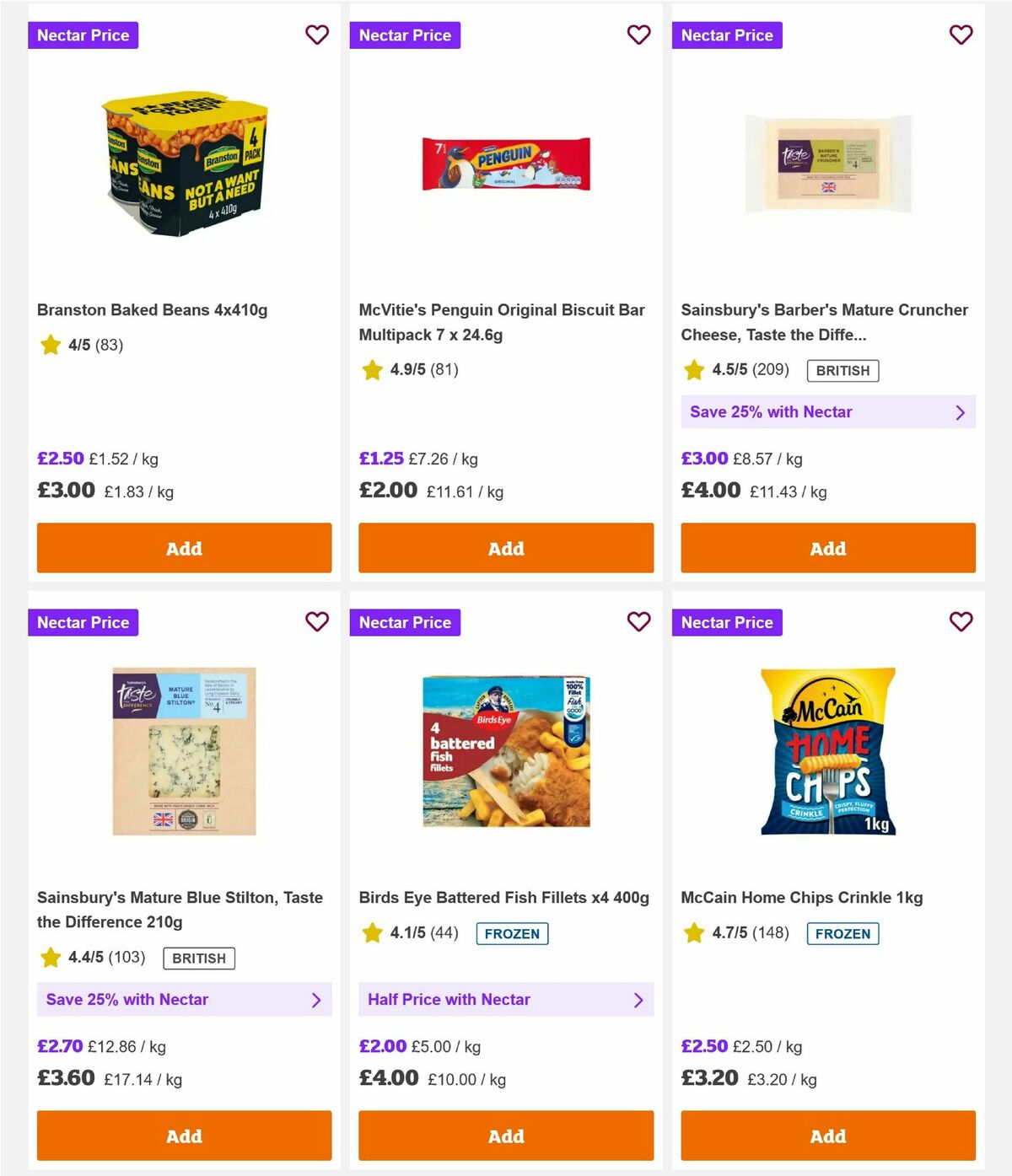Click the star rating on Branston Baked Beans
1012x1176 pixels.
point(50,345)
